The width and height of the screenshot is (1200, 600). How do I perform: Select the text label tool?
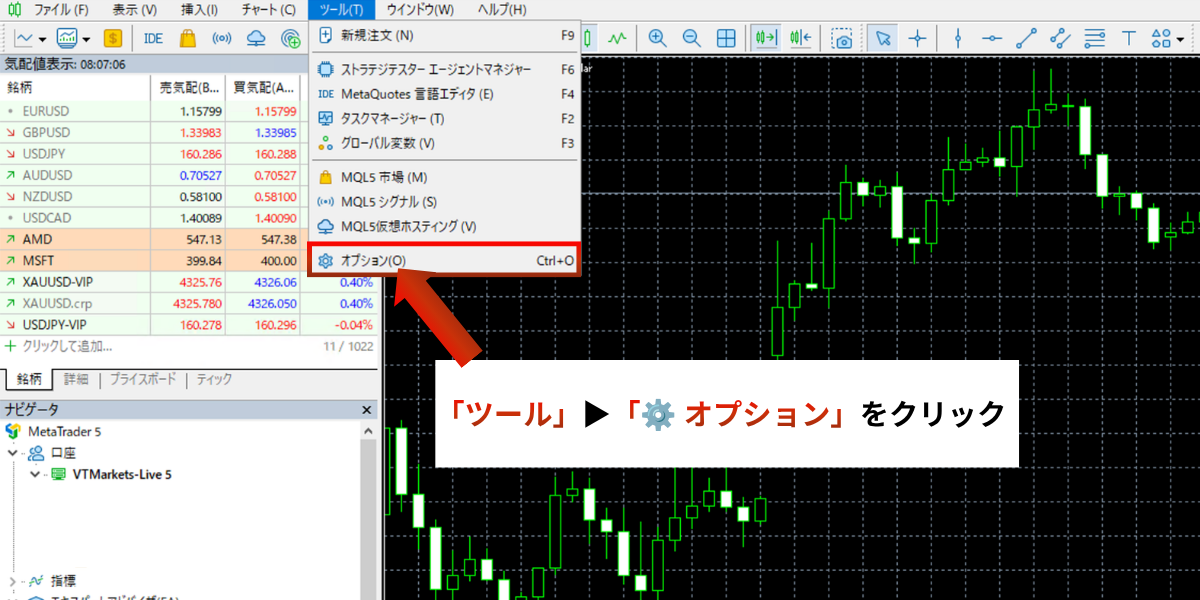[x=1129, y=39]
